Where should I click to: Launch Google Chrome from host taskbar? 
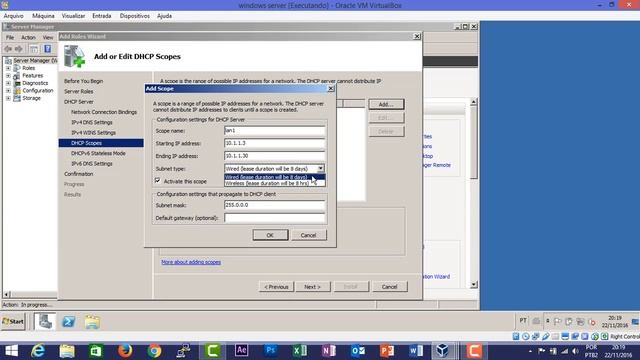(155, 351)
